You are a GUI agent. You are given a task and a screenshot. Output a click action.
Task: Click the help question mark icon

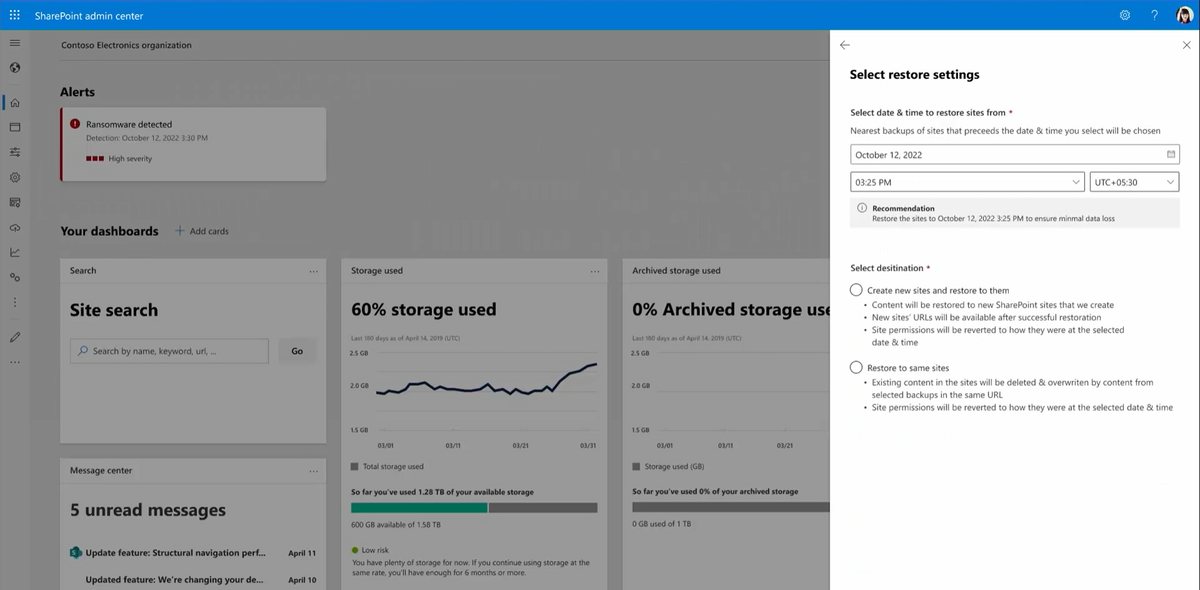coord(1154,15)
